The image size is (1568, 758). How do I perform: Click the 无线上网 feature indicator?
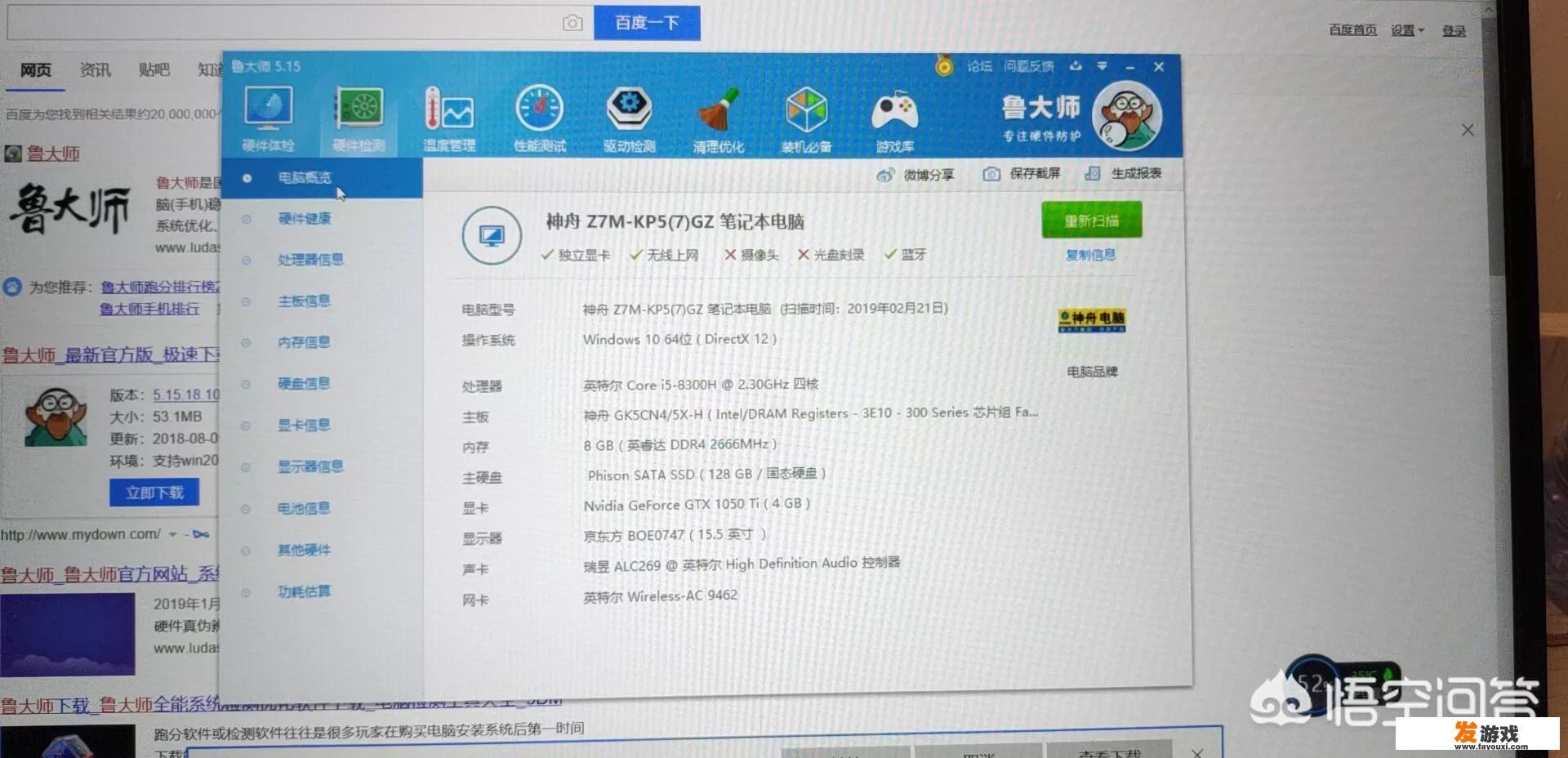[664, 255]
